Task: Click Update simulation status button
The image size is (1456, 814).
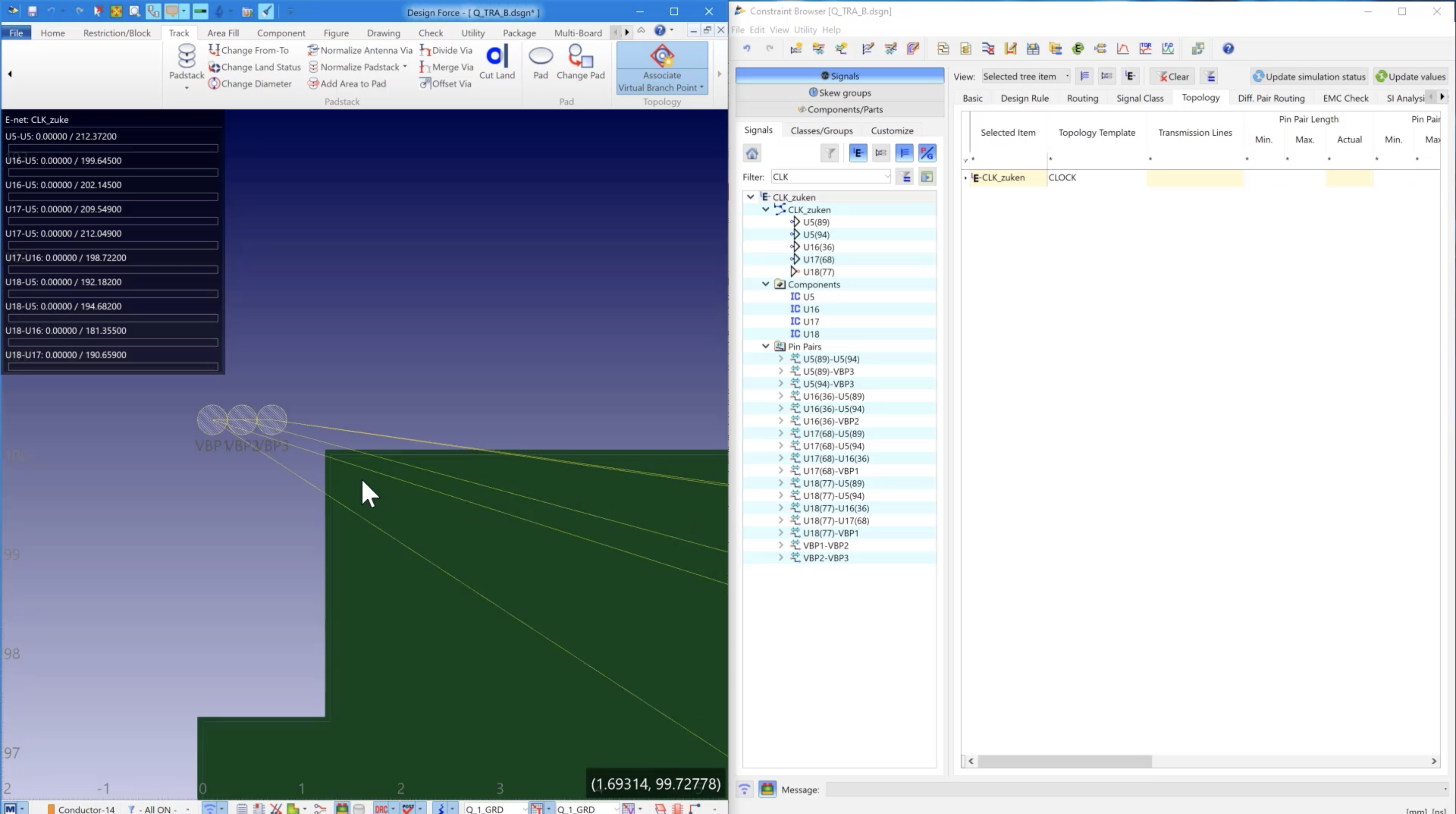Action: (x=1309, y=76)
